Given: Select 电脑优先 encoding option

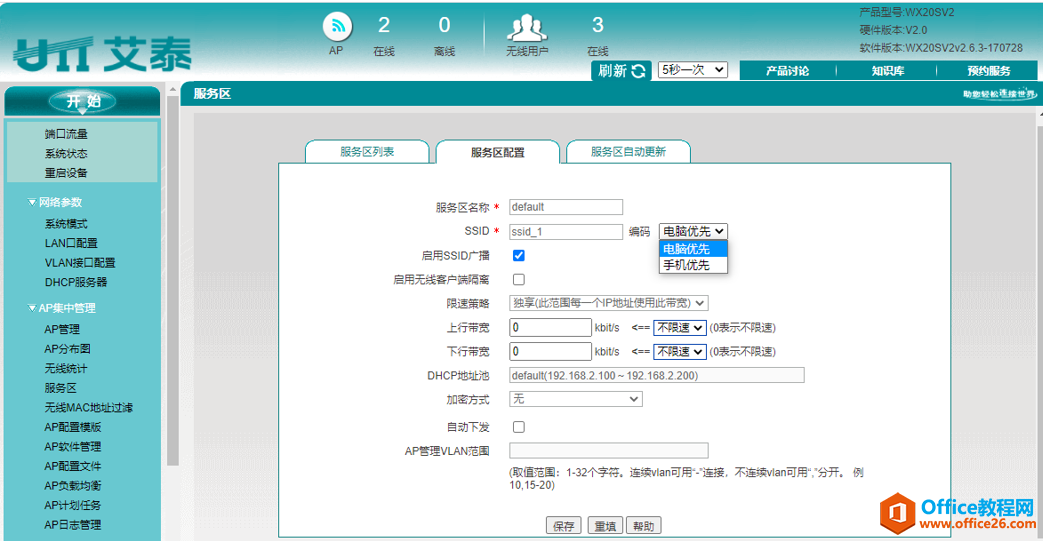Looking at the screenshot, I should pos(693,248).
